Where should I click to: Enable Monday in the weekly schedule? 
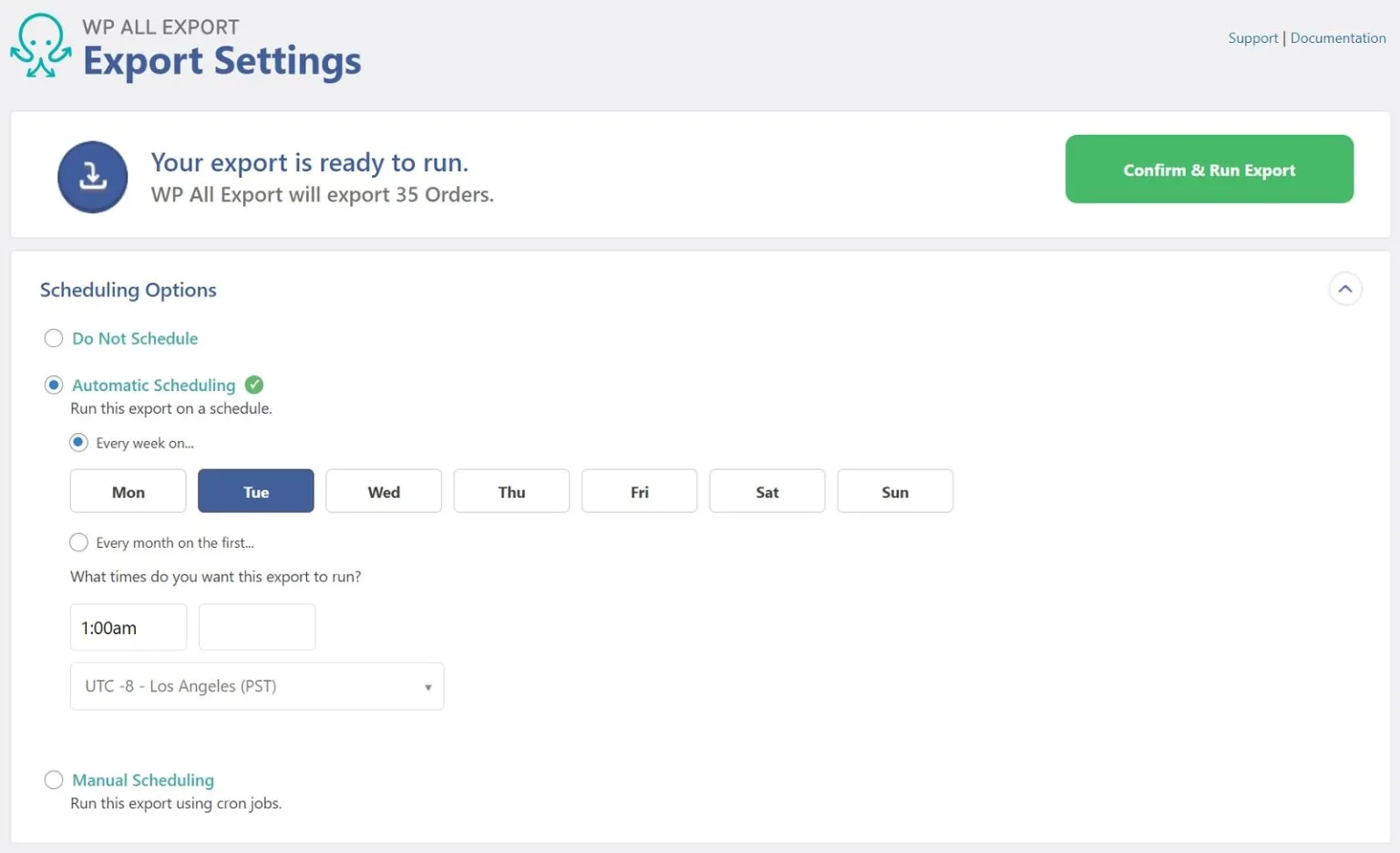coord(128,490)
